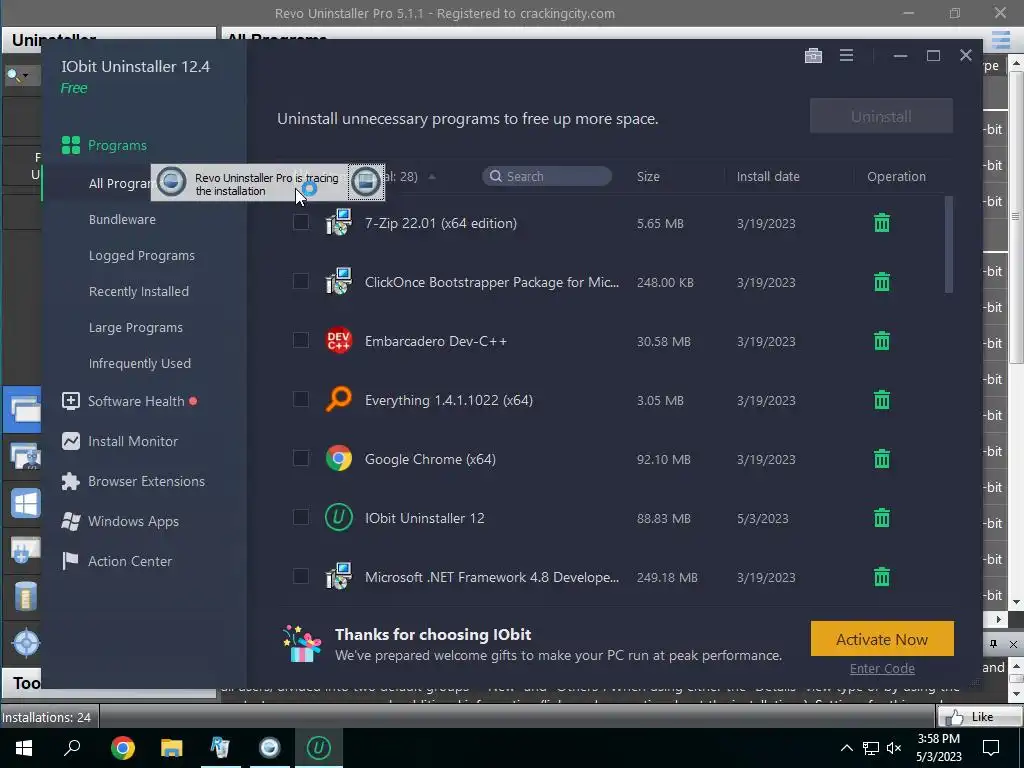Click the Activate Now button
Image resolution: width=1024 pixels, height=768 pixels.
tap(882, 639)
